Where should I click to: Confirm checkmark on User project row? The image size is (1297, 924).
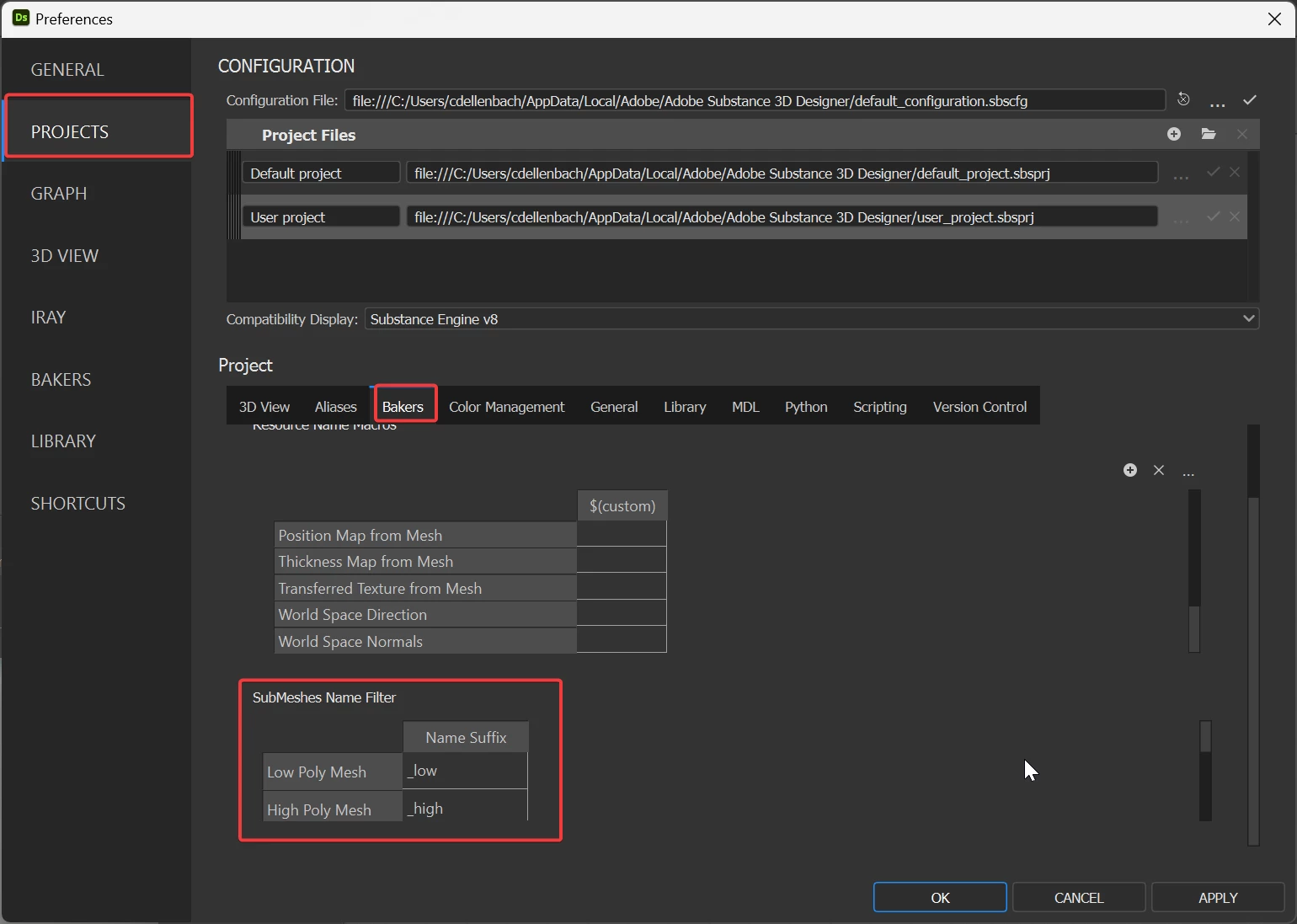coord(1213,216)
